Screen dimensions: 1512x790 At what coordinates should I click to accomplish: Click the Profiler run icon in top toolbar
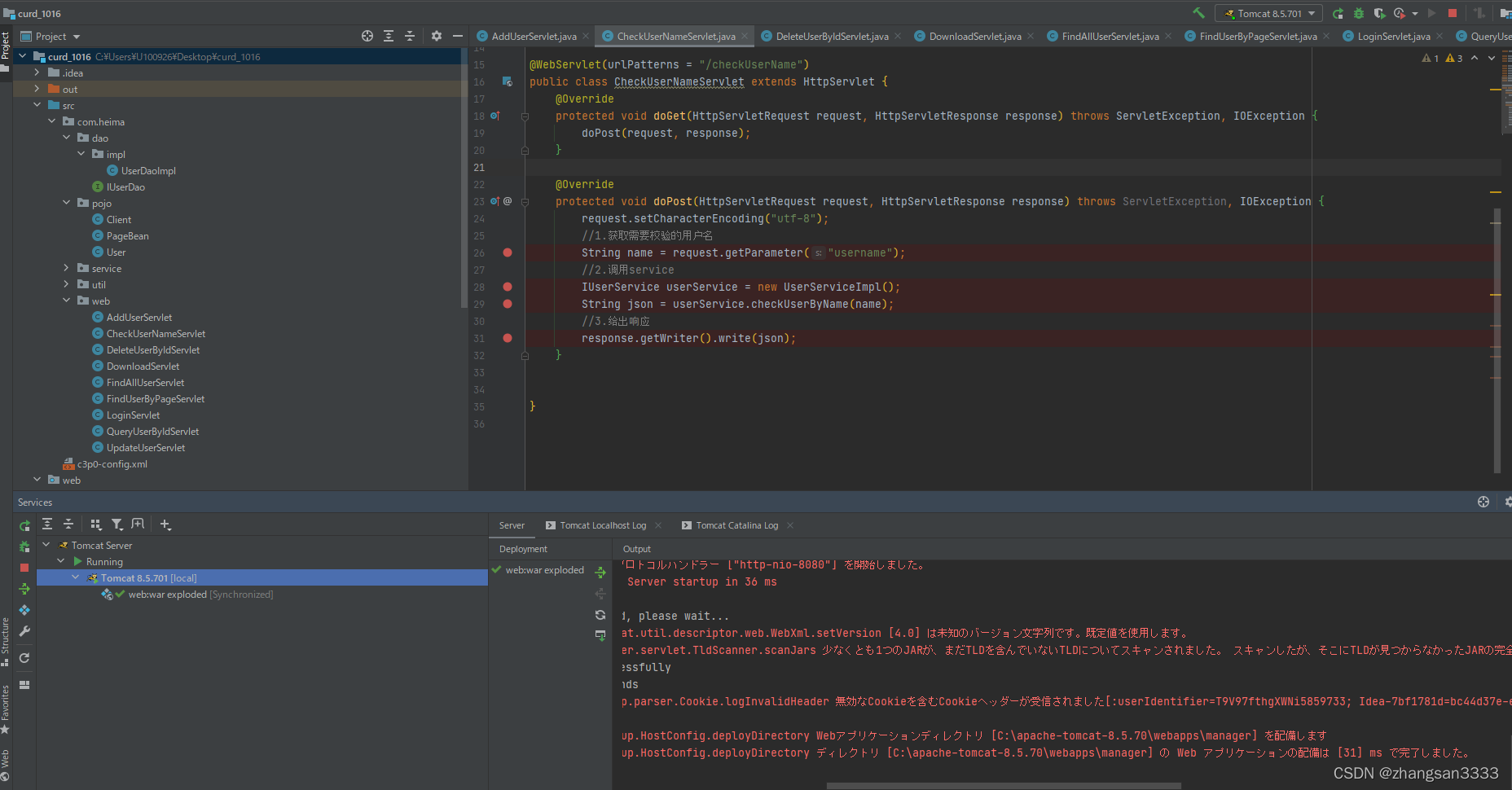point(1400,13)
